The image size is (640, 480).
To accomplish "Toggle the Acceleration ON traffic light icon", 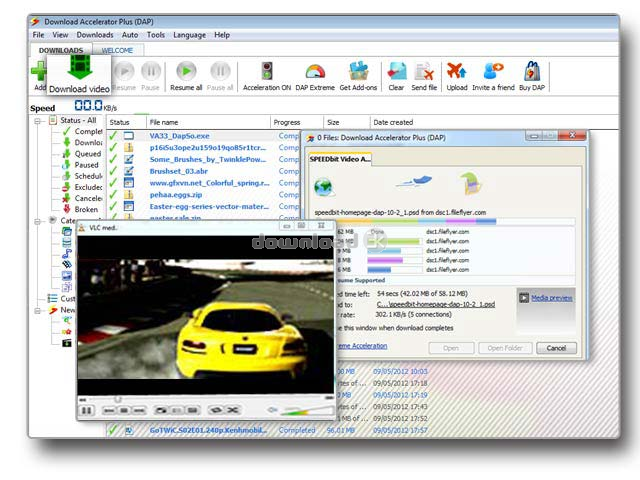I will click(267, 72).
